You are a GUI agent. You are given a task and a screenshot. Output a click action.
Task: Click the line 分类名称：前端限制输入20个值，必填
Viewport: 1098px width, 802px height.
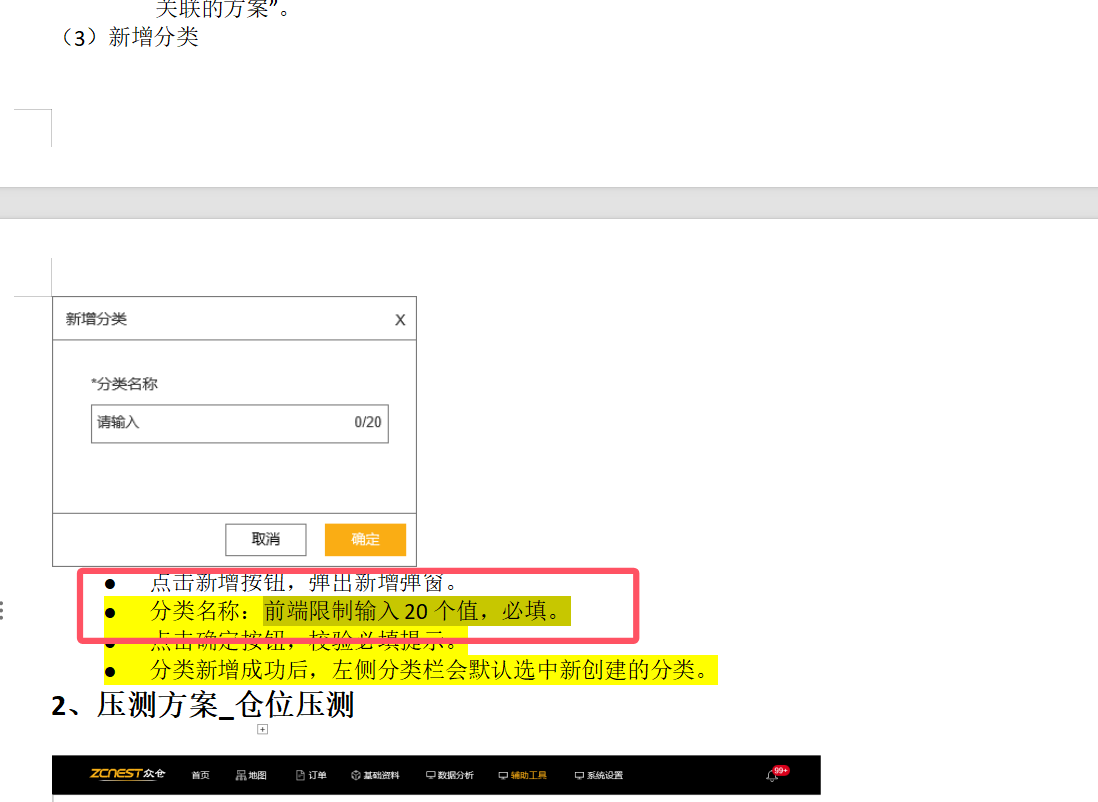click(x=356, y=611)
